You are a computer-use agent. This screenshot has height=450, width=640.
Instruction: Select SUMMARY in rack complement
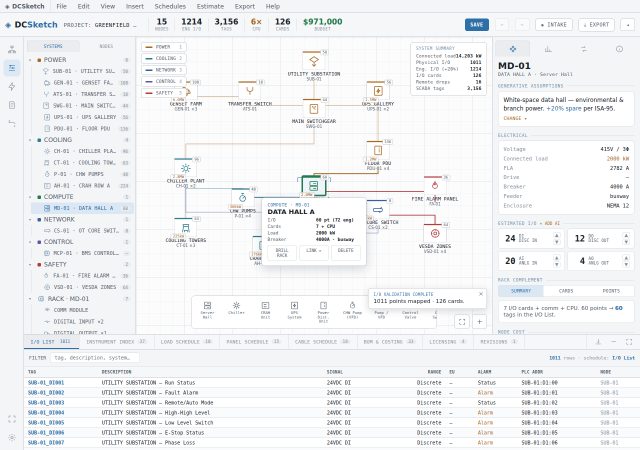pyautogui.click(x=521, y=291)
